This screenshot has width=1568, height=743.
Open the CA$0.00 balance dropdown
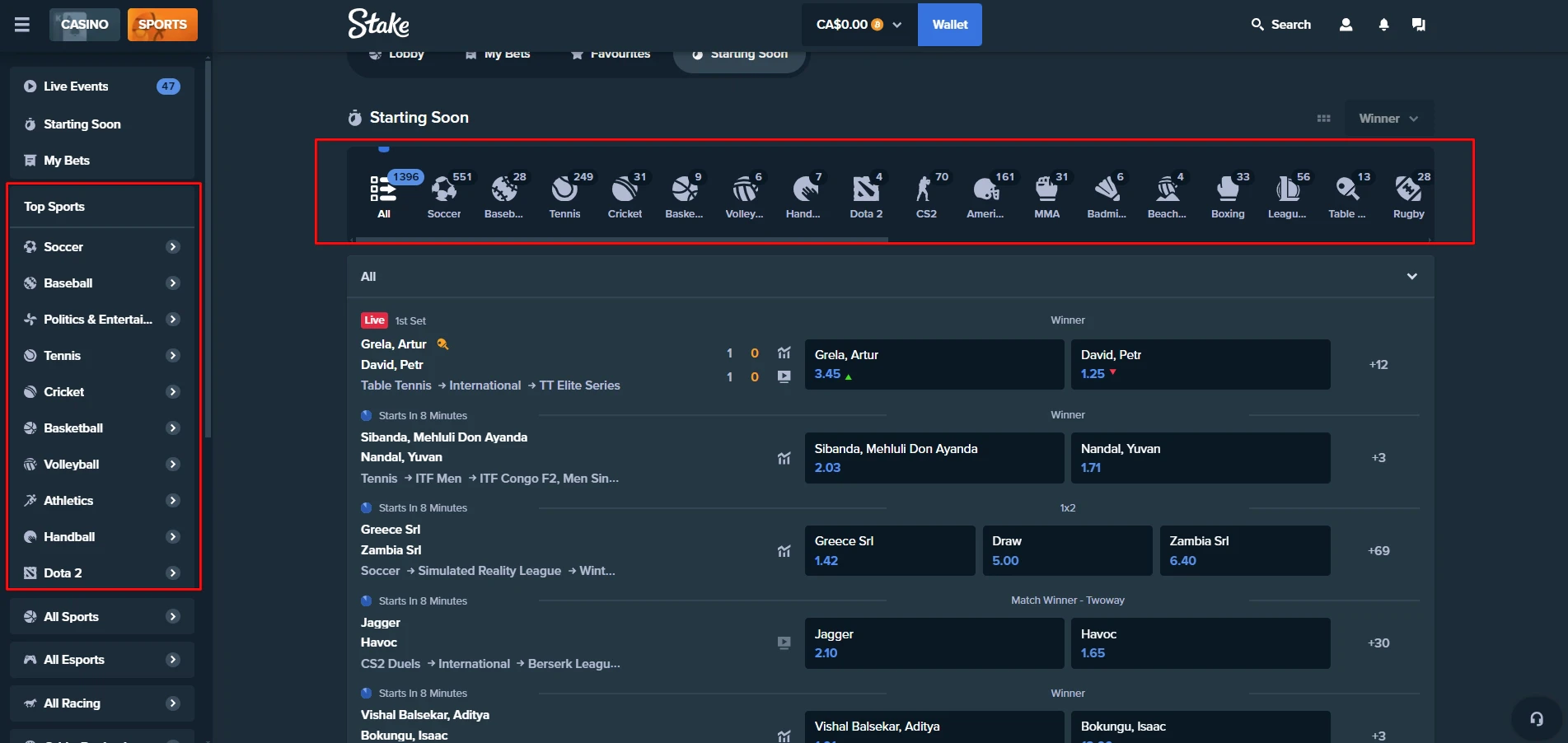859,25
